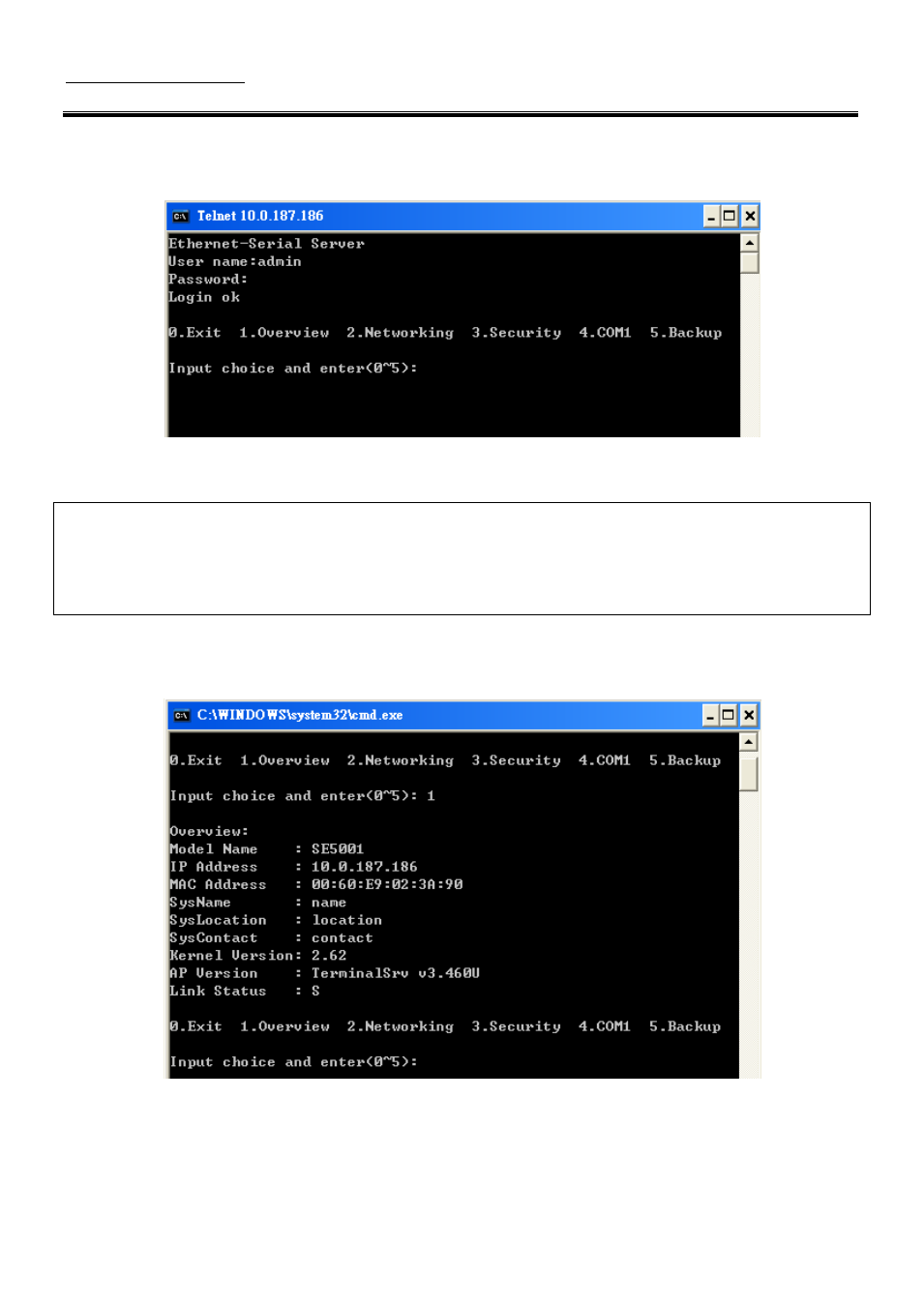Image resolution: width=924 pixels, height=1306 pixels.
Task: Click 3.Security in the top cmd menu line
Action: coord(516,760)
